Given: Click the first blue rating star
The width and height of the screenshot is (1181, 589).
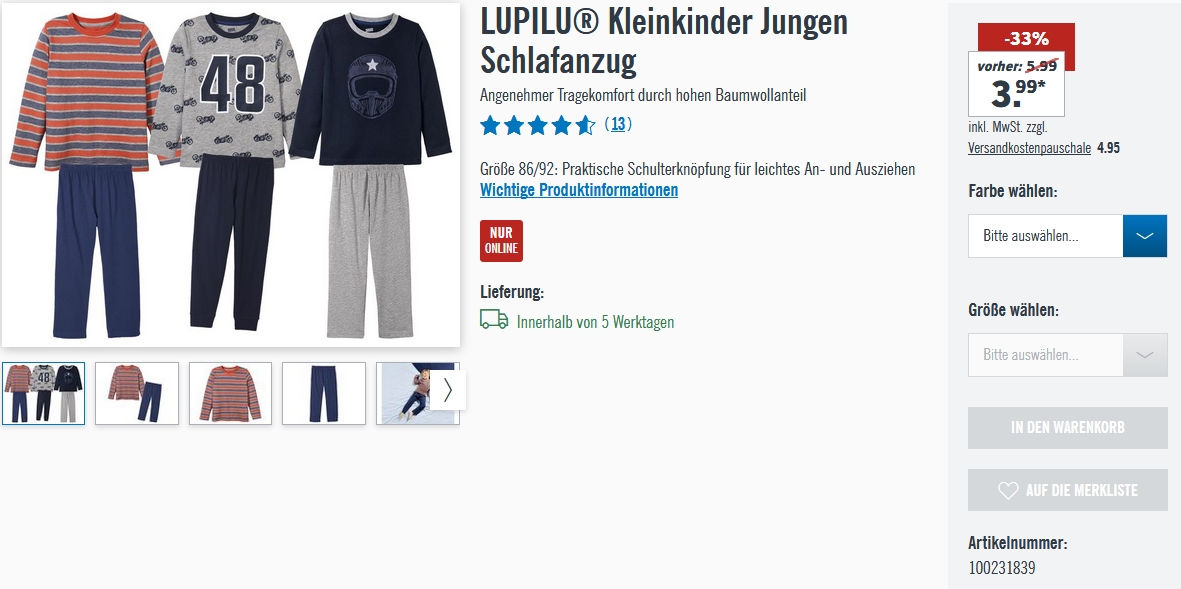Looking at the screenshot, I should (490, 125).
